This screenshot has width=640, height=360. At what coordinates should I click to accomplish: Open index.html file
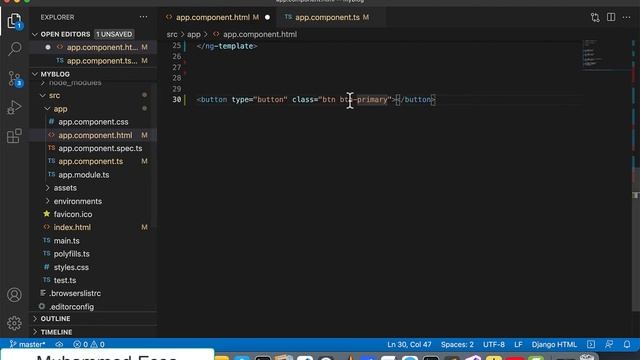tap(72, 227)
